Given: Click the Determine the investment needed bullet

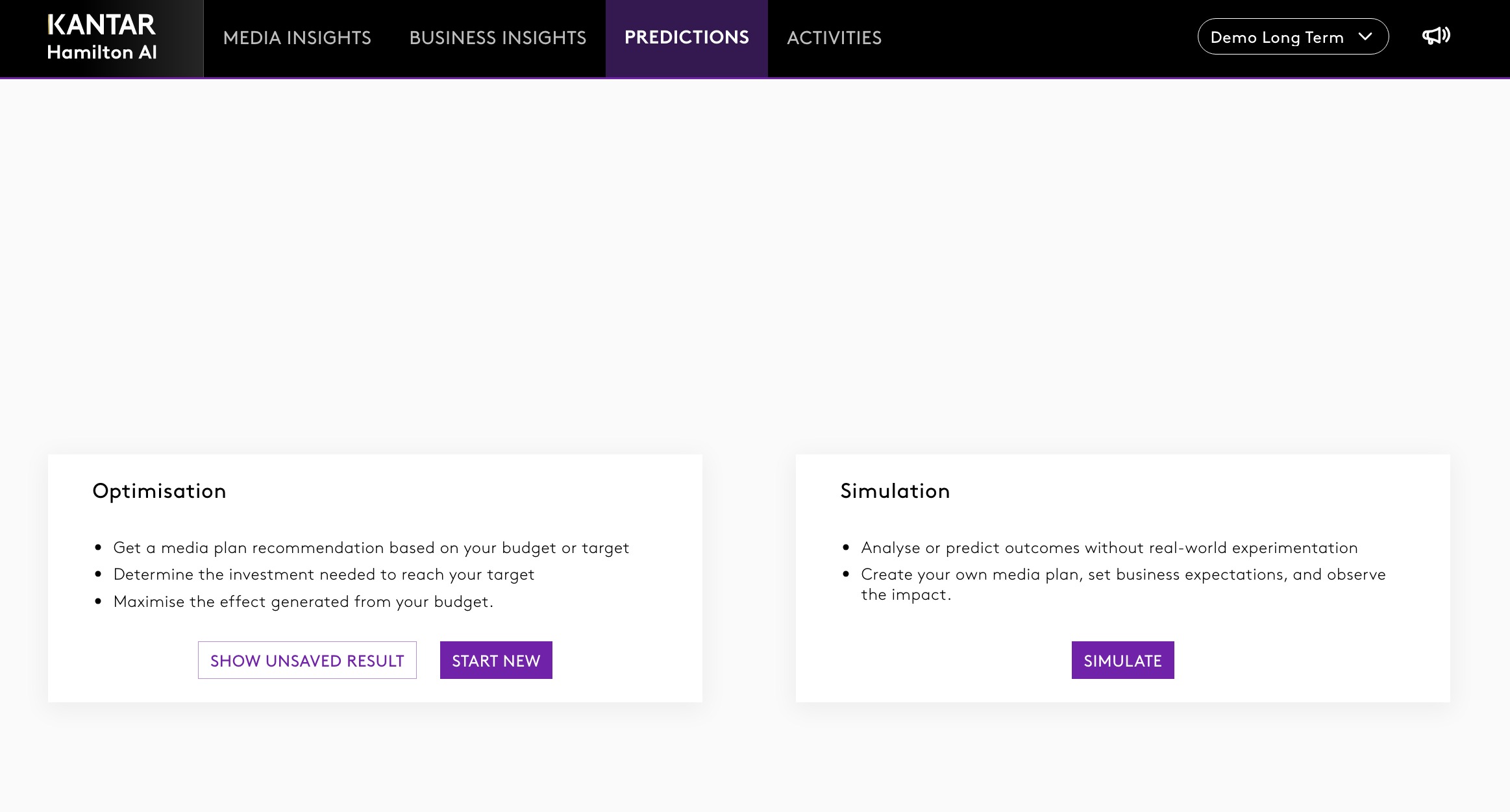Looking at the screenshot, I should [323, 574].
